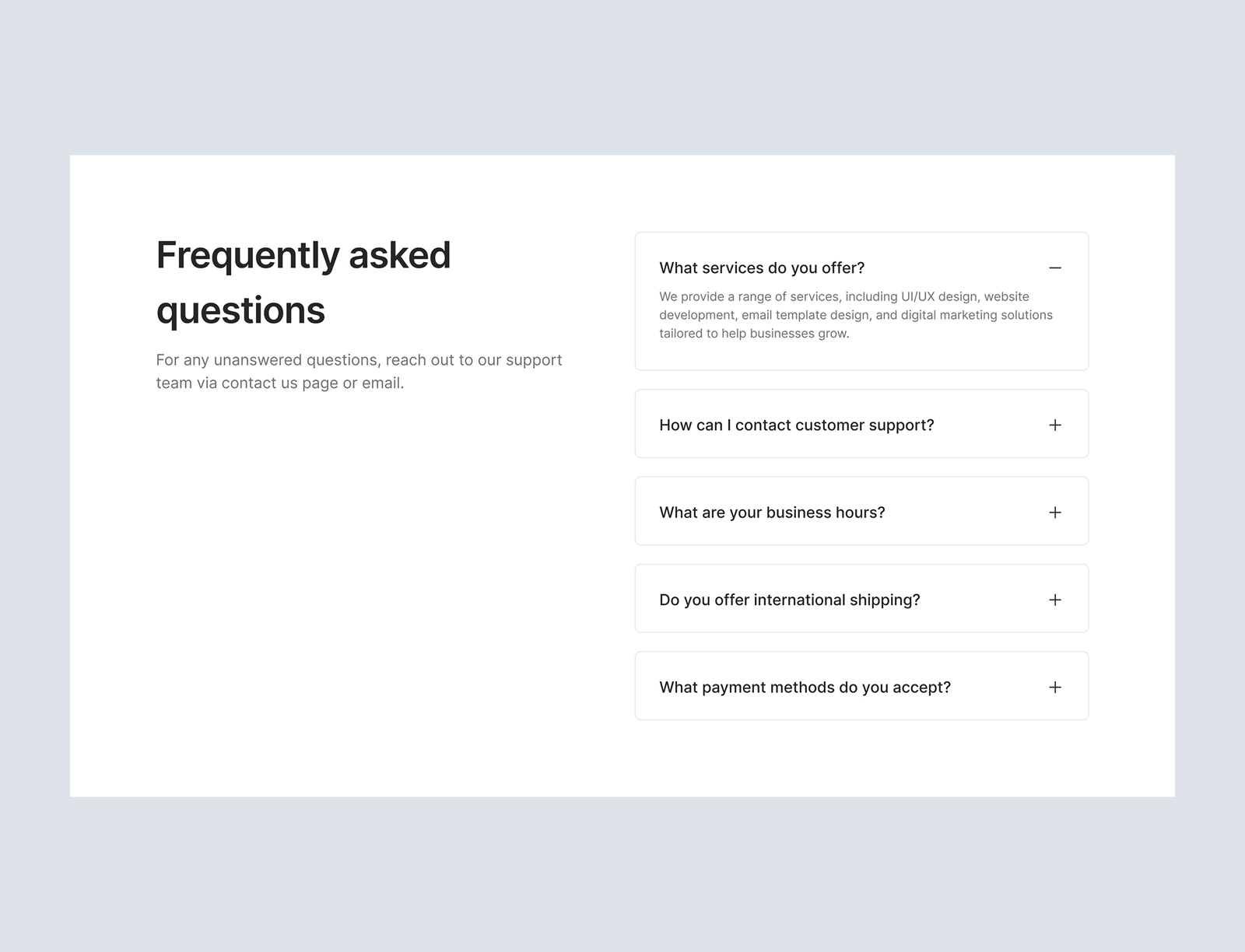1245x952 pixels.
Task: Select the "What are your business hours?" title
Action: (x=772, y=513)
